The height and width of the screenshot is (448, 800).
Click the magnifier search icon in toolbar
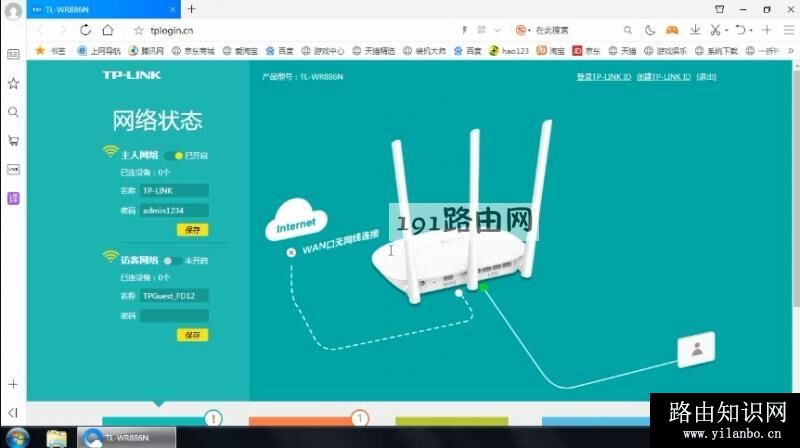click(x=628, y=30)
